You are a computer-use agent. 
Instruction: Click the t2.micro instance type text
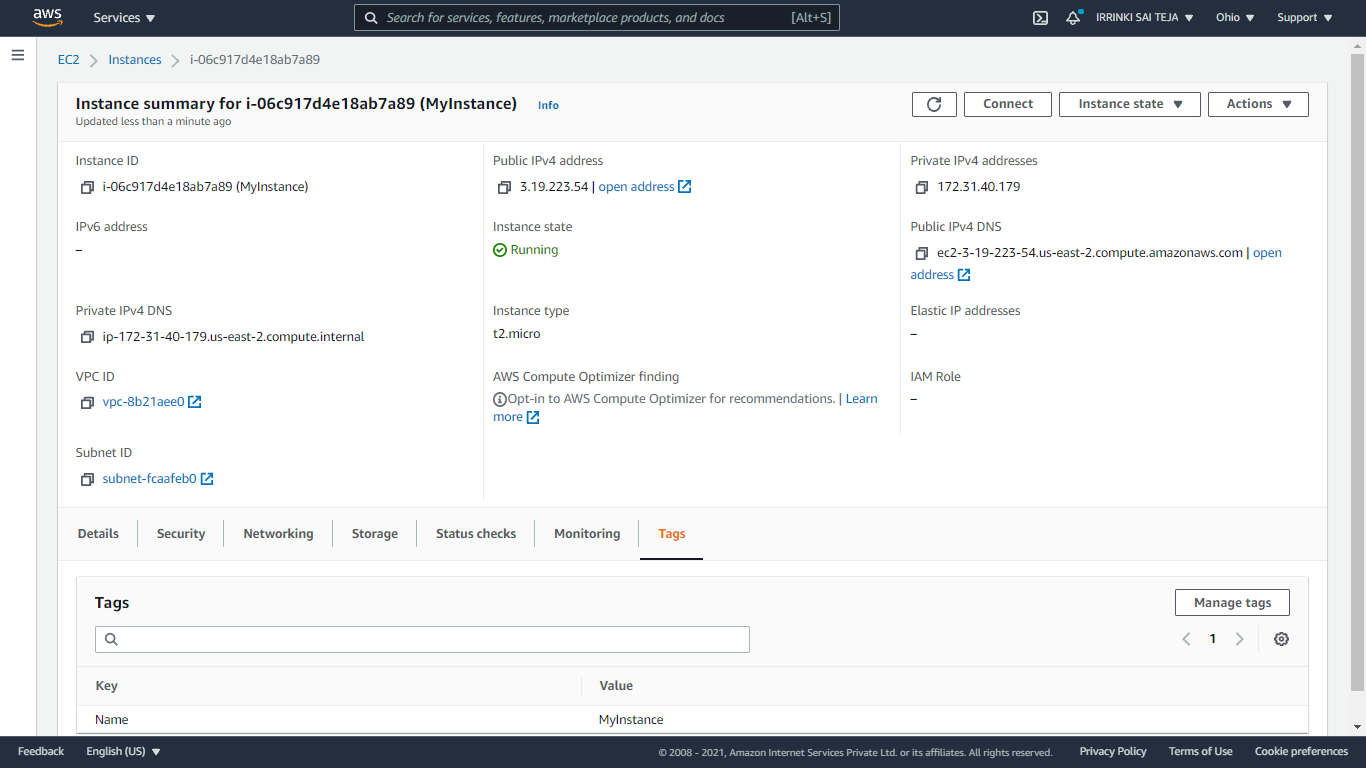tap(517, 334)
